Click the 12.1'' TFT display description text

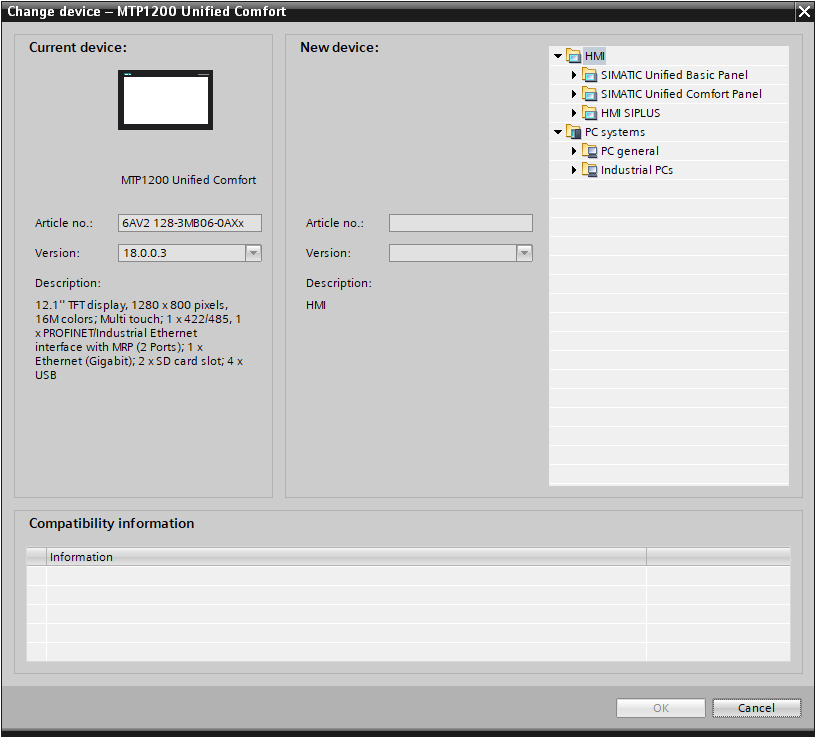pyautogui.click(x=139, y=340)
